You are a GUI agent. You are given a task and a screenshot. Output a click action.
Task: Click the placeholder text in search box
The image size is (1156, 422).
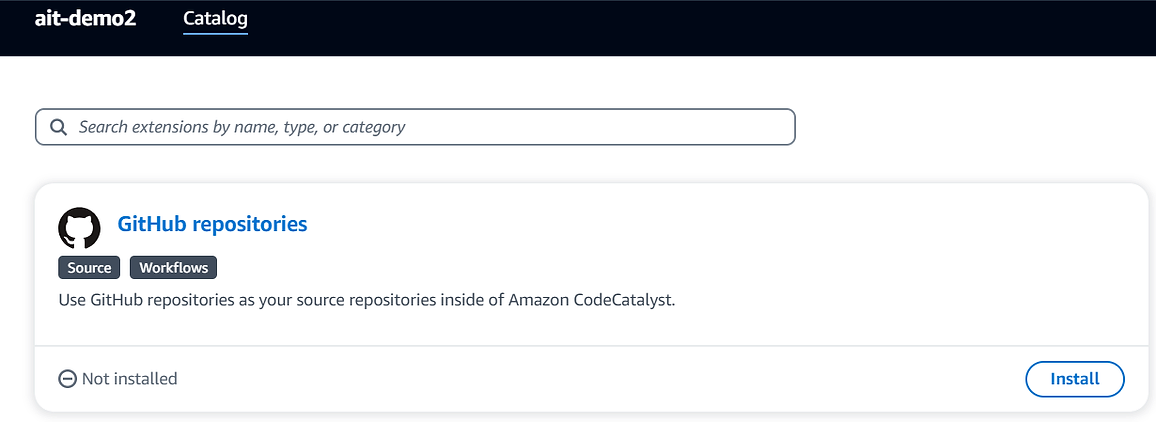click(242, 127)
